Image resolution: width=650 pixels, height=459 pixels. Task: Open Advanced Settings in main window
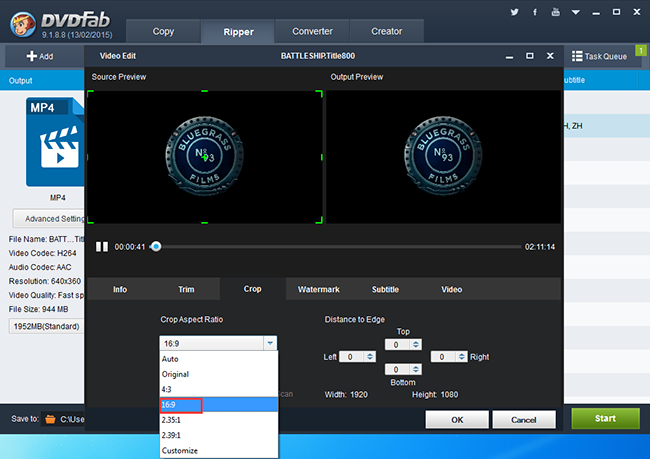tap(49, 219)
